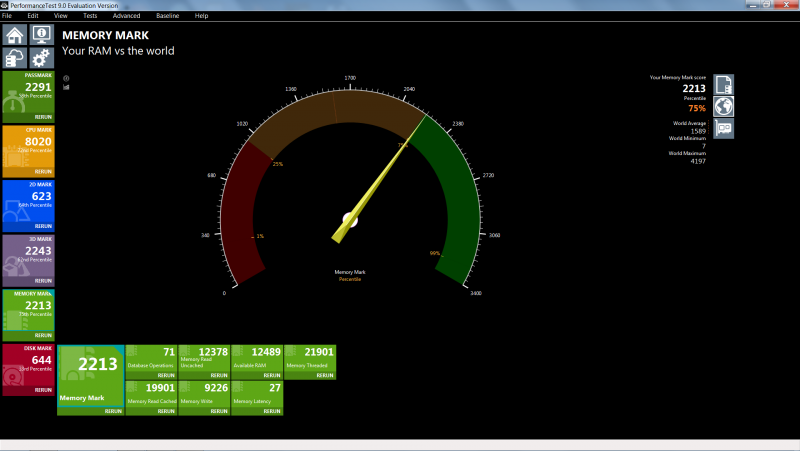
Task: Open the System Information monitor icon
Action: click(41, 35)
